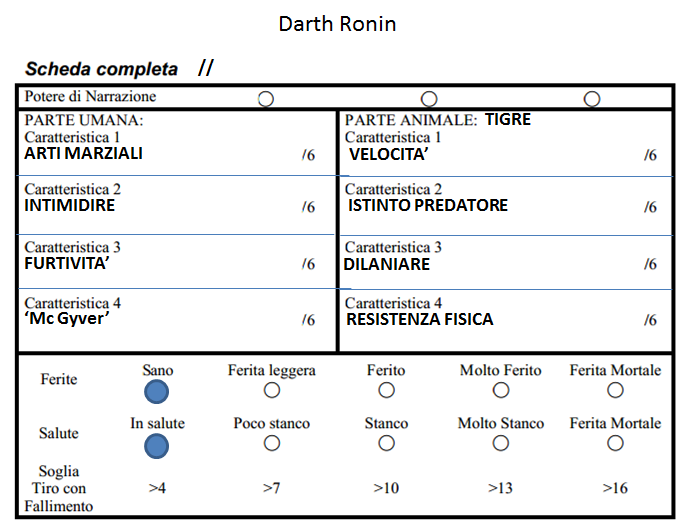
Task: Select the Poco stanco circle
Action: (x=271, y=443)
